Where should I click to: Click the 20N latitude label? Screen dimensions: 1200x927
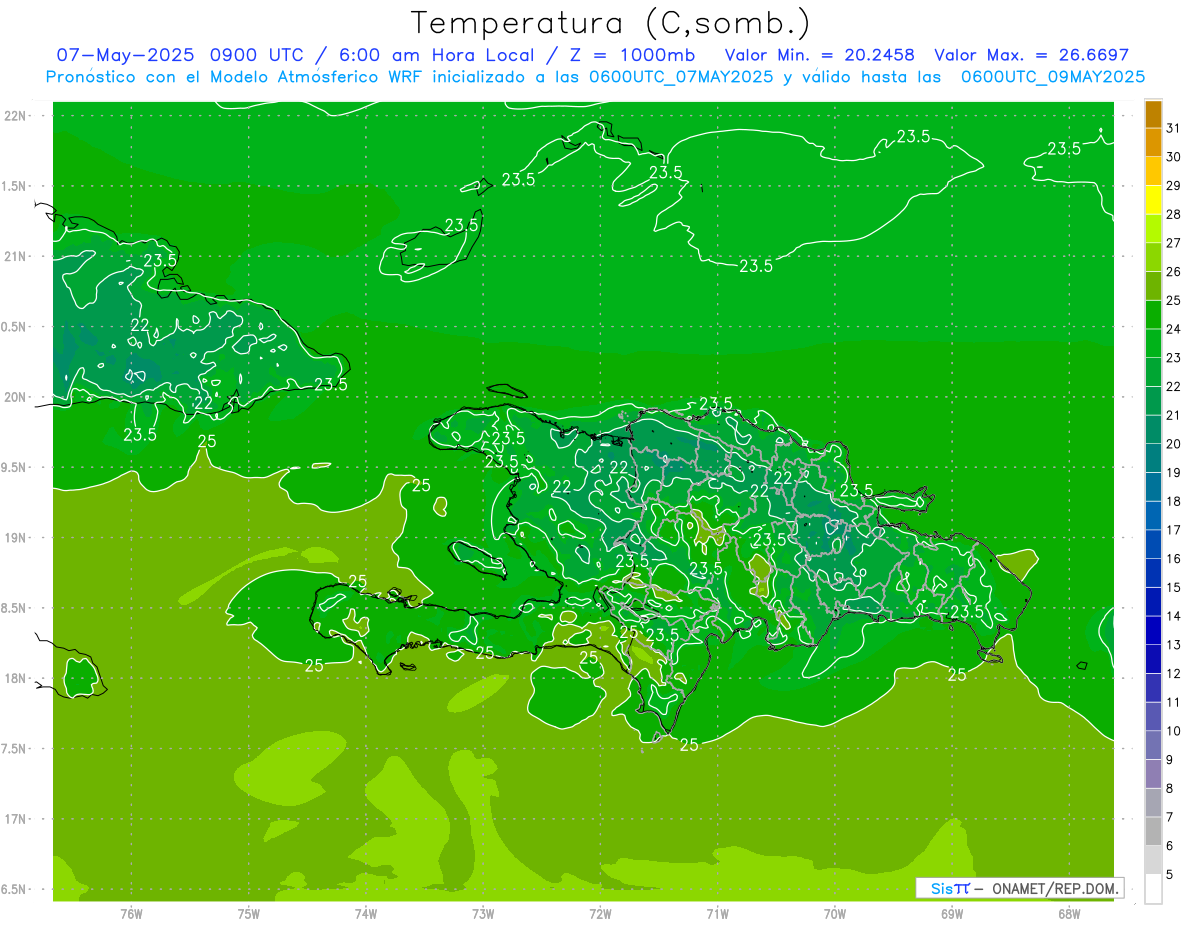tap(16, 397)
